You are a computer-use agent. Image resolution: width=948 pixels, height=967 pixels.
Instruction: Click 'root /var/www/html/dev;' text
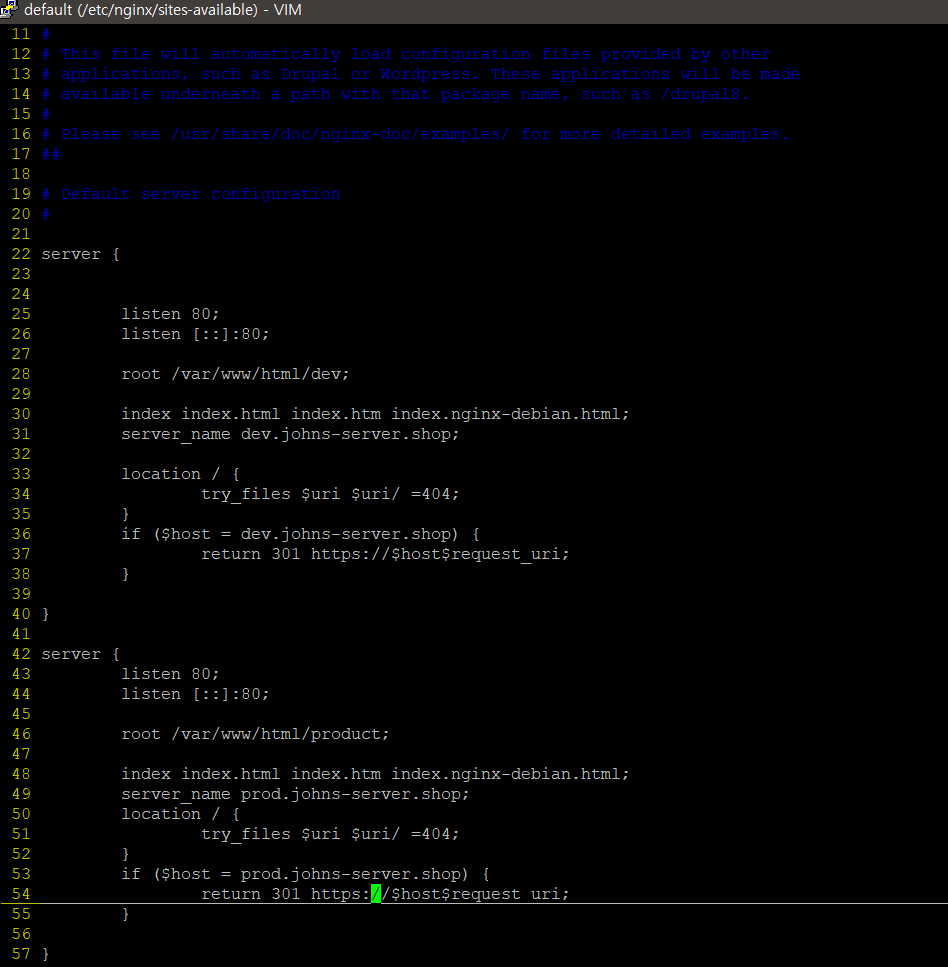pyautogui.click(x=235, y=374)
